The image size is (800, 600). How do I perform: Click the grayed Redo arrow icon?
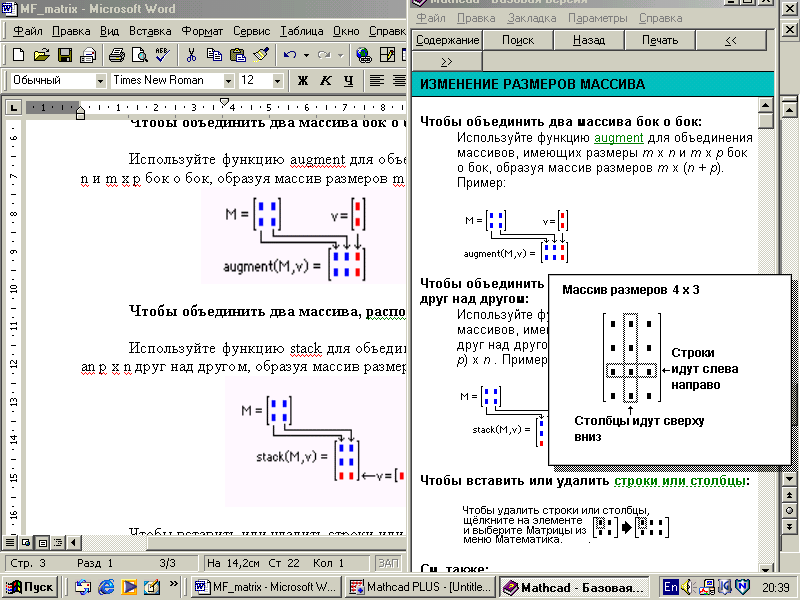pos(323,55)
